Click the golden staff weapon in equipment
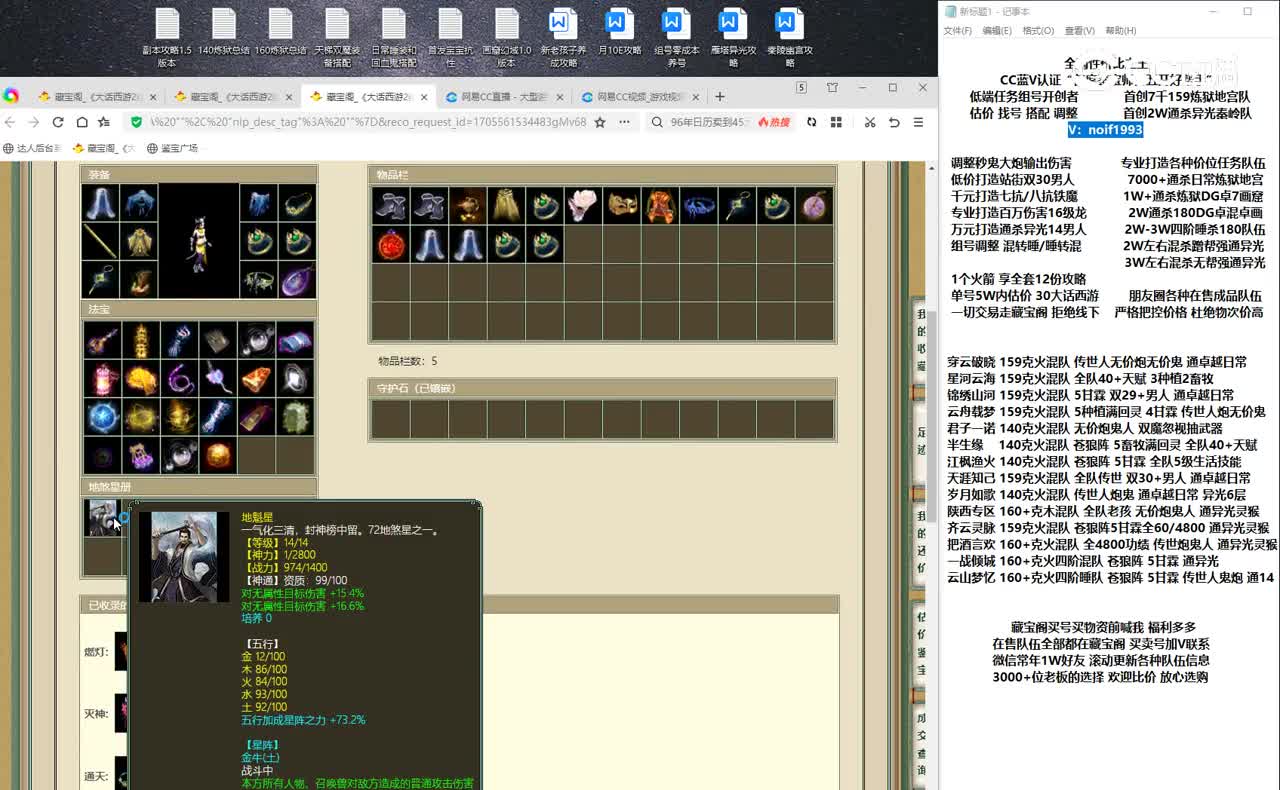The height and width of the screenshot is (790, 1280). 100,241
